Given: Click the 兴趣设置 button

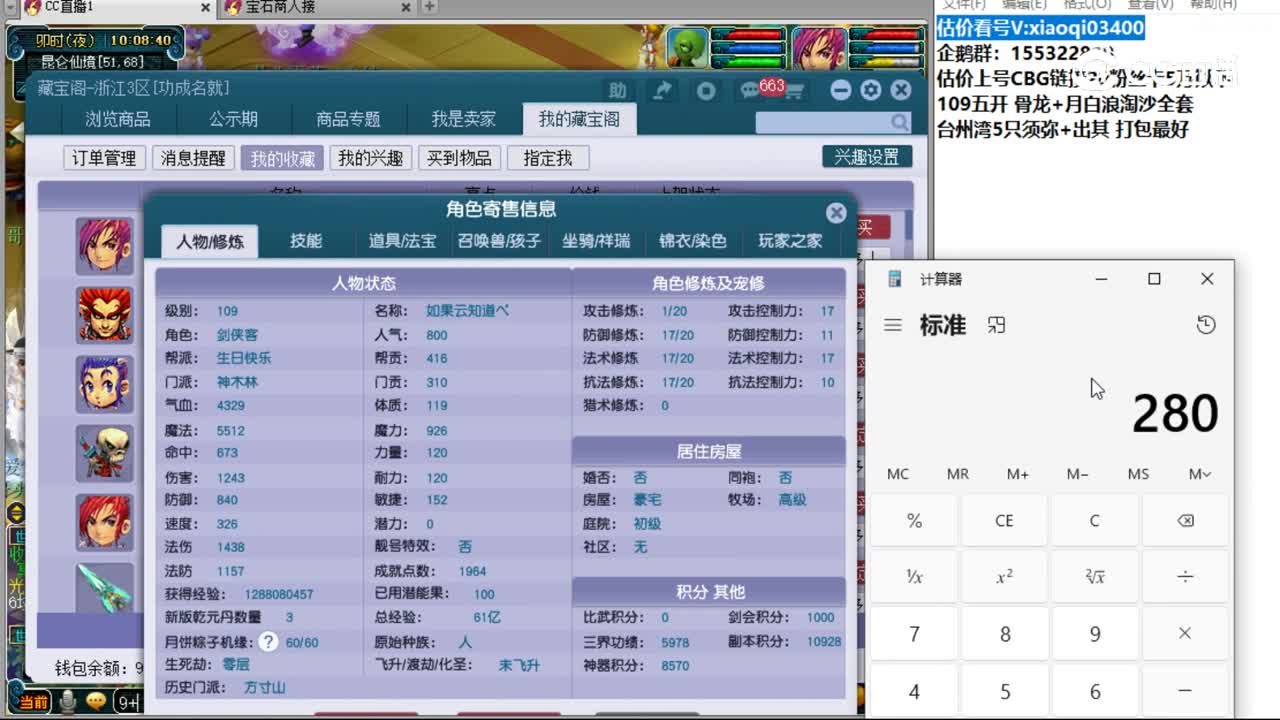Looking at the screenshot, I should (867, 156).
